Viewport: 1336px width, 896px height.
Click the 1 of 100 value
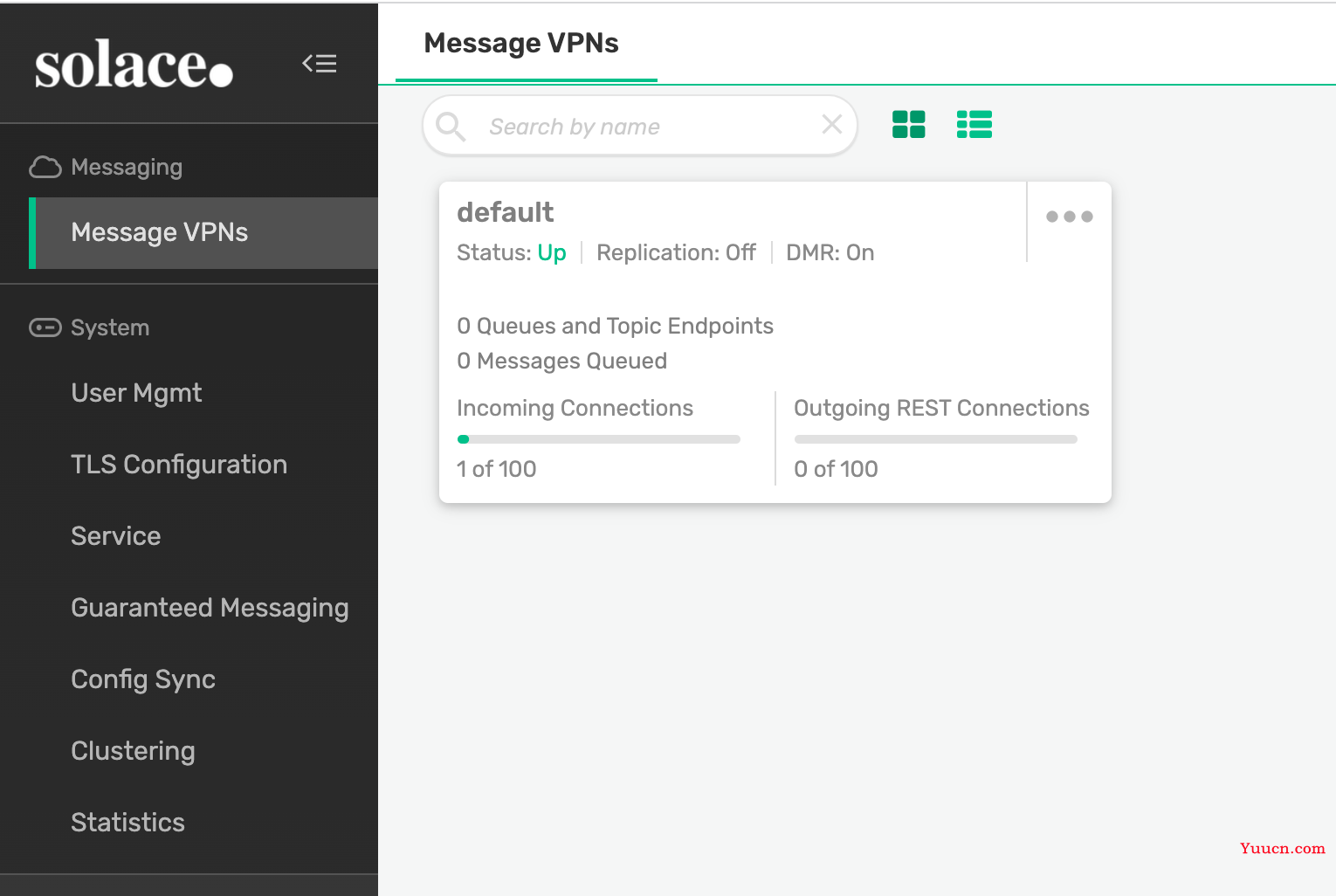[x=496, y=469]
